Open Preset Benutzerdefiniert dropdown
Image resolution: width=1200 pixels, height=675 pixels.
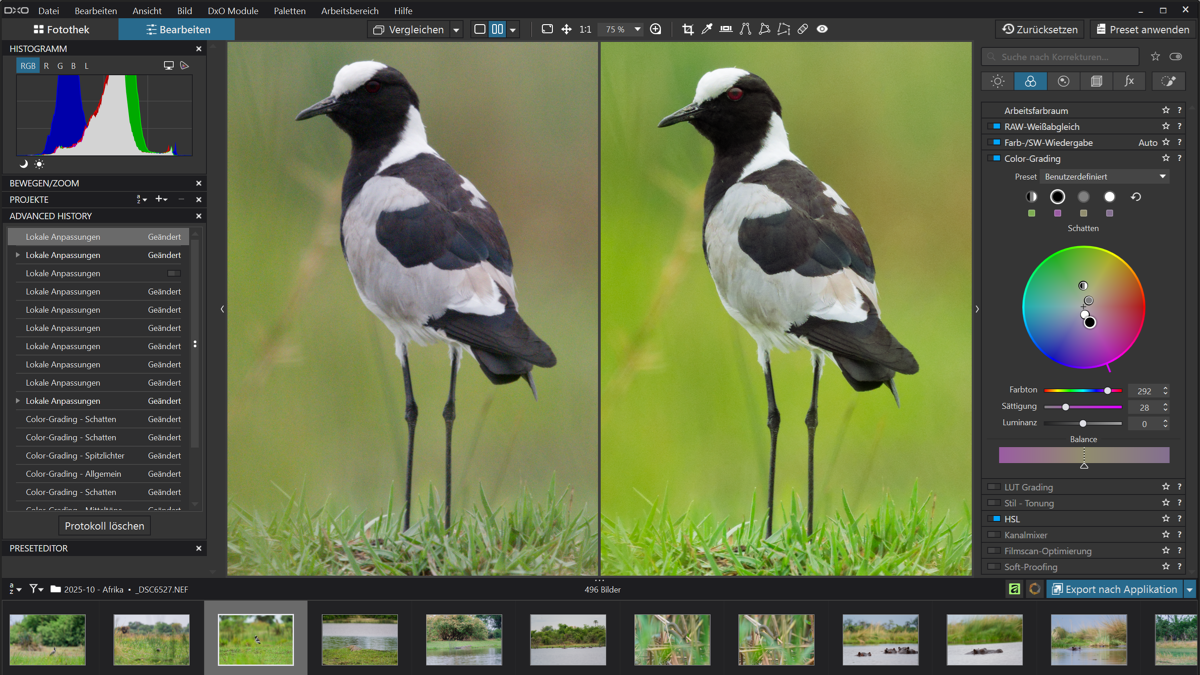[x=1105, y=177]
